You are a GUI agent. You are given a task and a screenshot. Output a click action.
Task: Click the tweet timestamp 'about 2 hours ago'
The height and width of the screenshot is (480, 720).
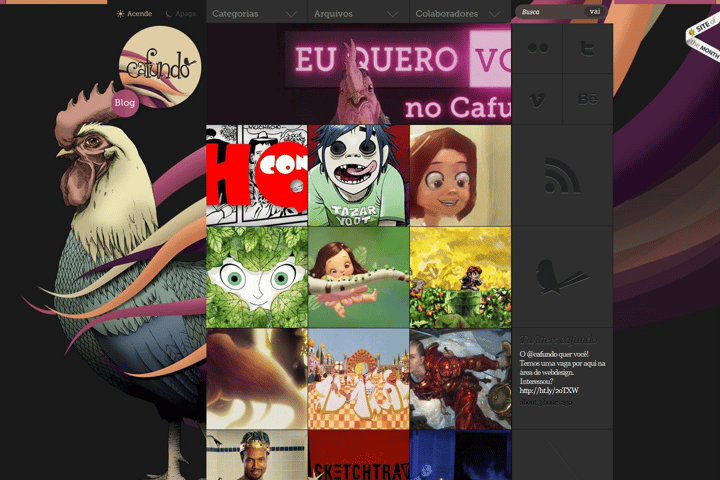tap(546, 402)
